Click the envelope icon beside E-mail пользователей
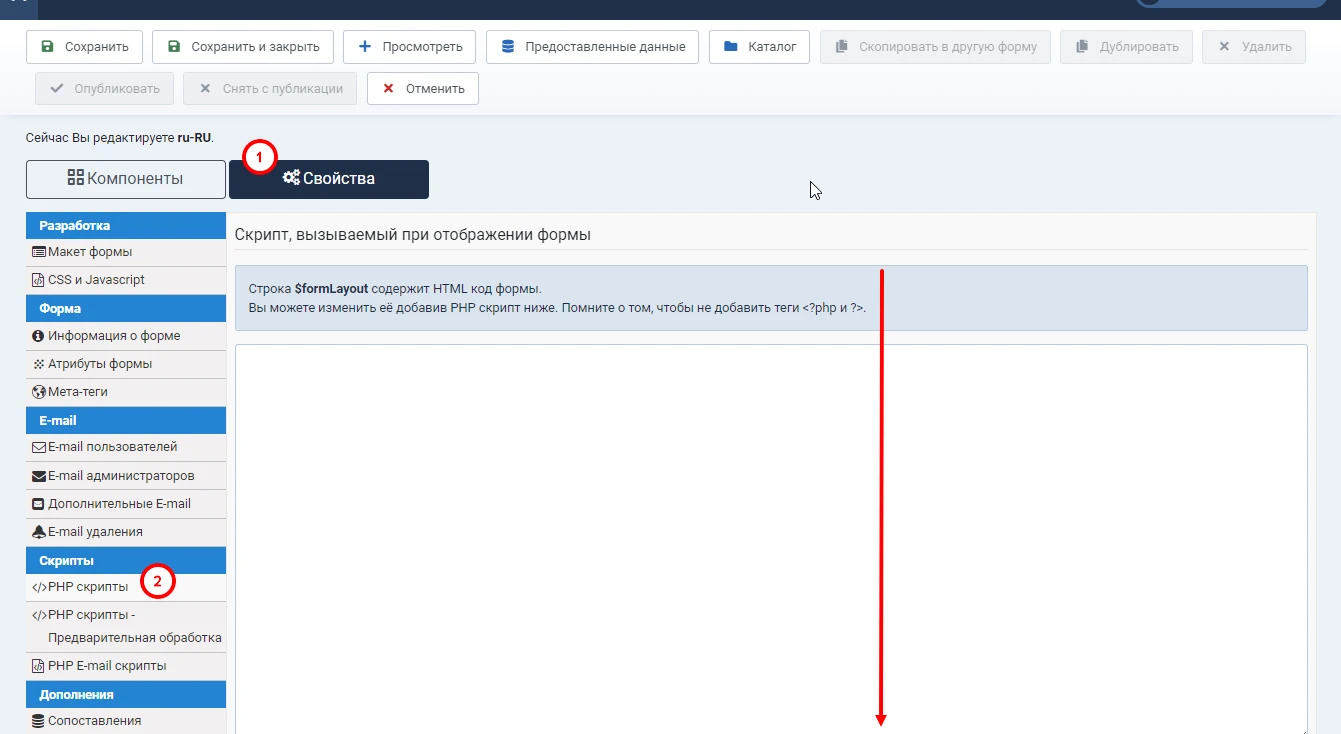 point(39,448)
